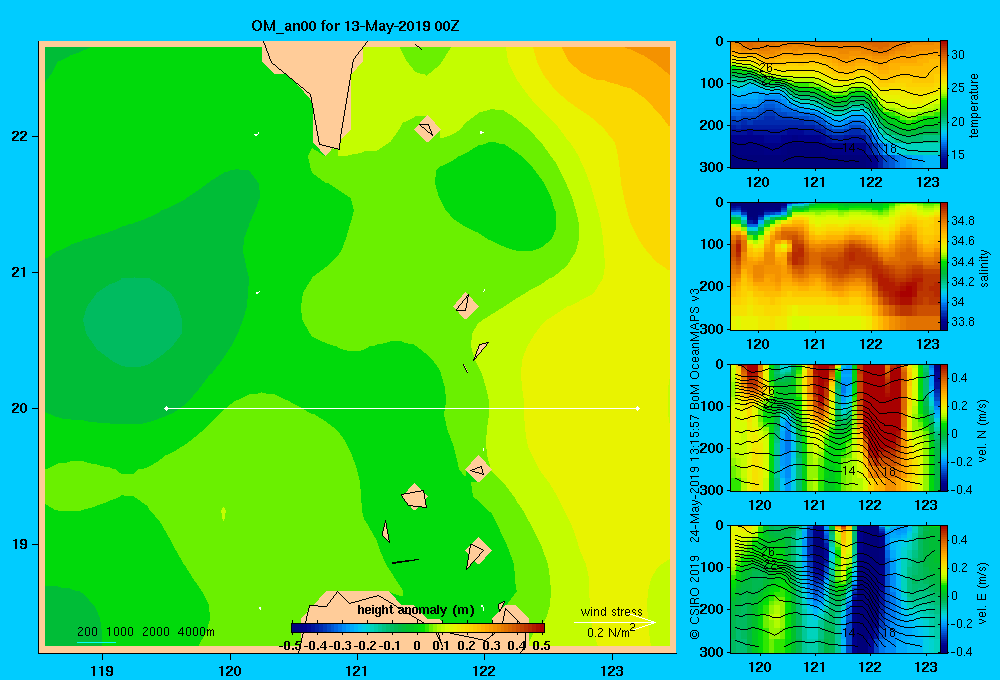Click latitude label 20 on main map

(19, 408)
